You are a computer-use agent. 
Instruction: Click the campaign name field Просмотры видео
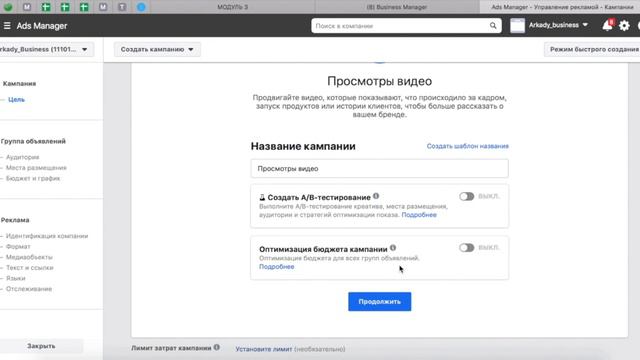click(x=380, y=169)
